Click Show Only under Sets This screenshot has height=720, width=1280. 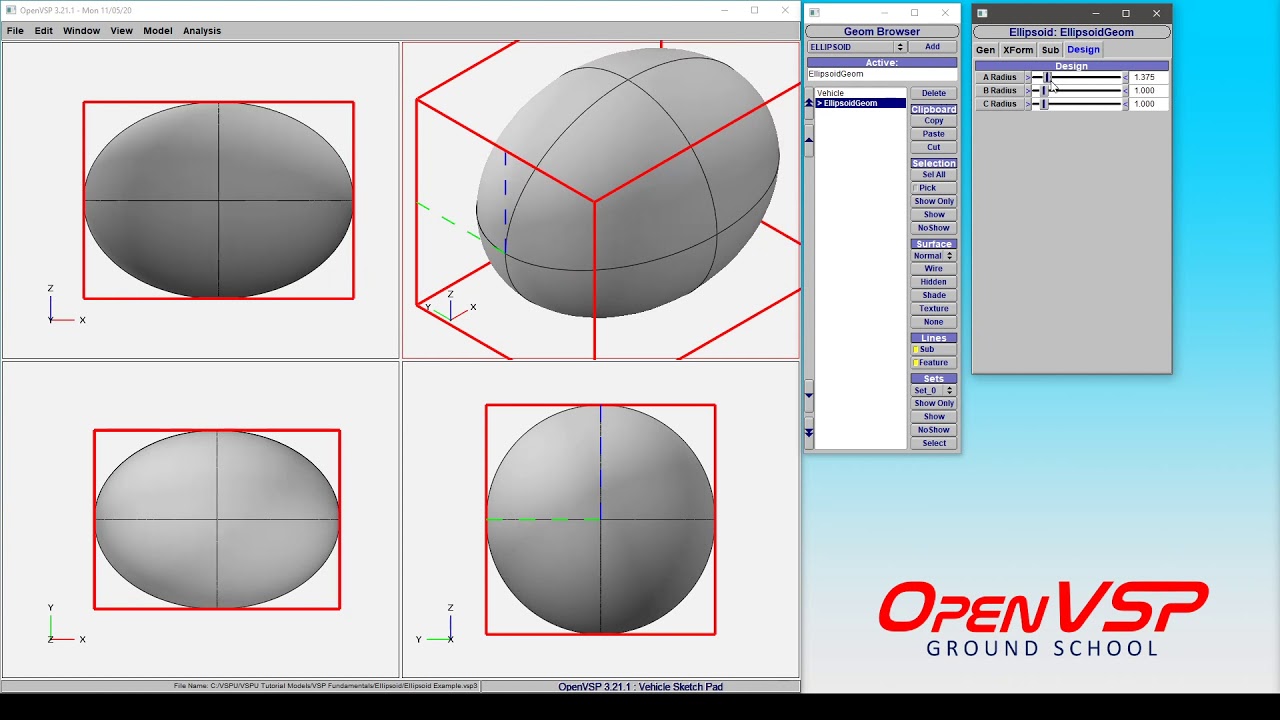click(933, 404)
